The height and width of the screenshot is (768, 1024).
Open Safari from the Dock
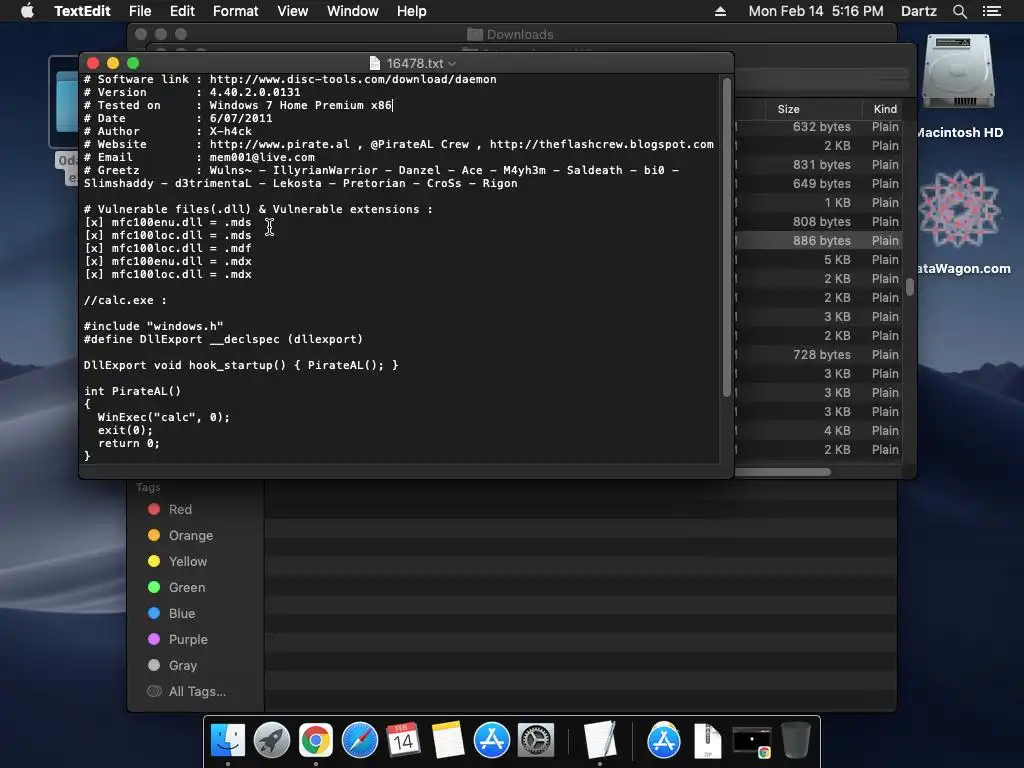[x=360, y=741]
